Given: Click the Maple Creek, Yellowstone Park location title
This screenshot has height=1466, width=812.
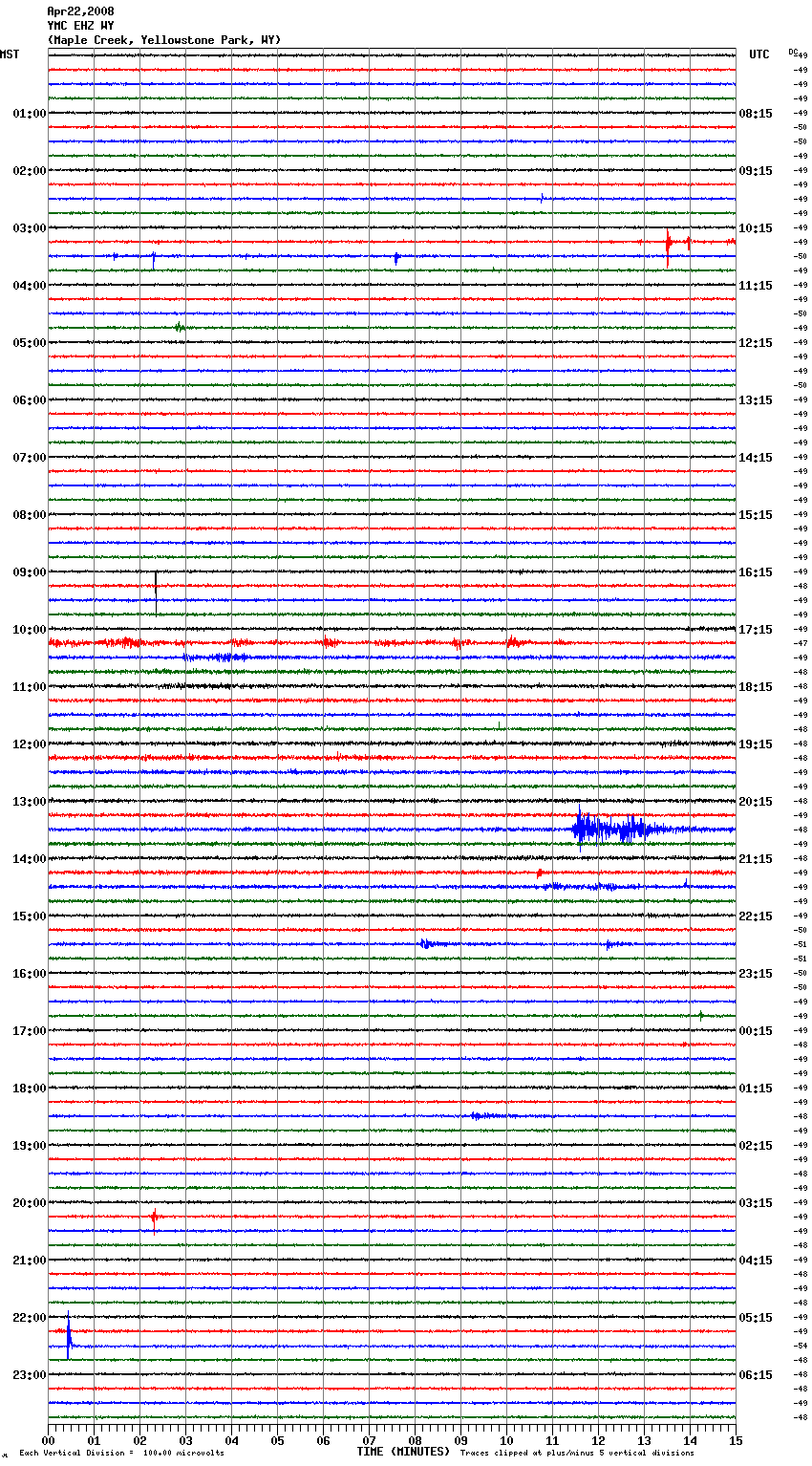Looking at the screenshot, I should click(164, 40).
